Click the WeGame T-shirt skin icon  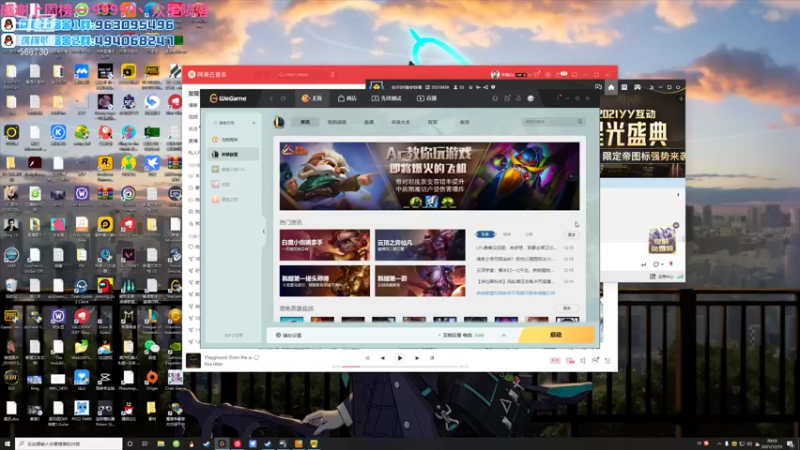point(495,98)
